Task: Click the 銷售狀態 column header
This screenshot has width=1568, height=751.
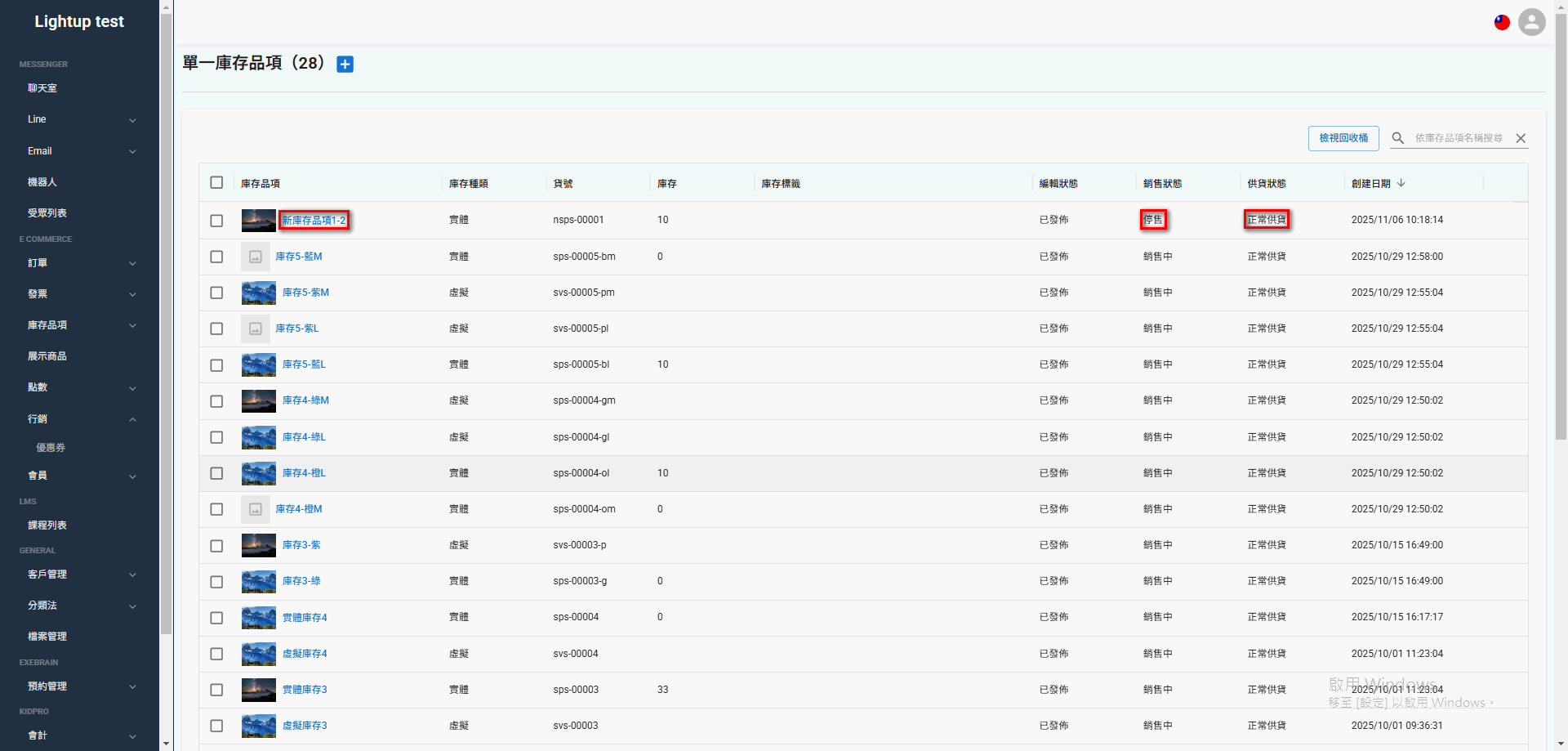Action: click(1163, 184)
